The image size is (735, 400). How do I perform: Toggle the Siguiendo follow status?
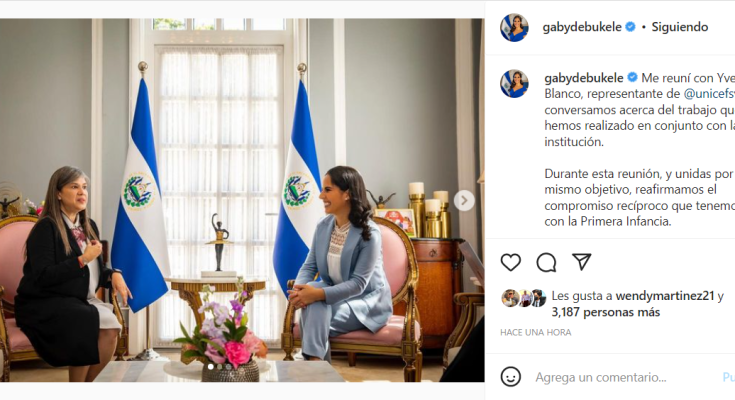tap(680, 27)
